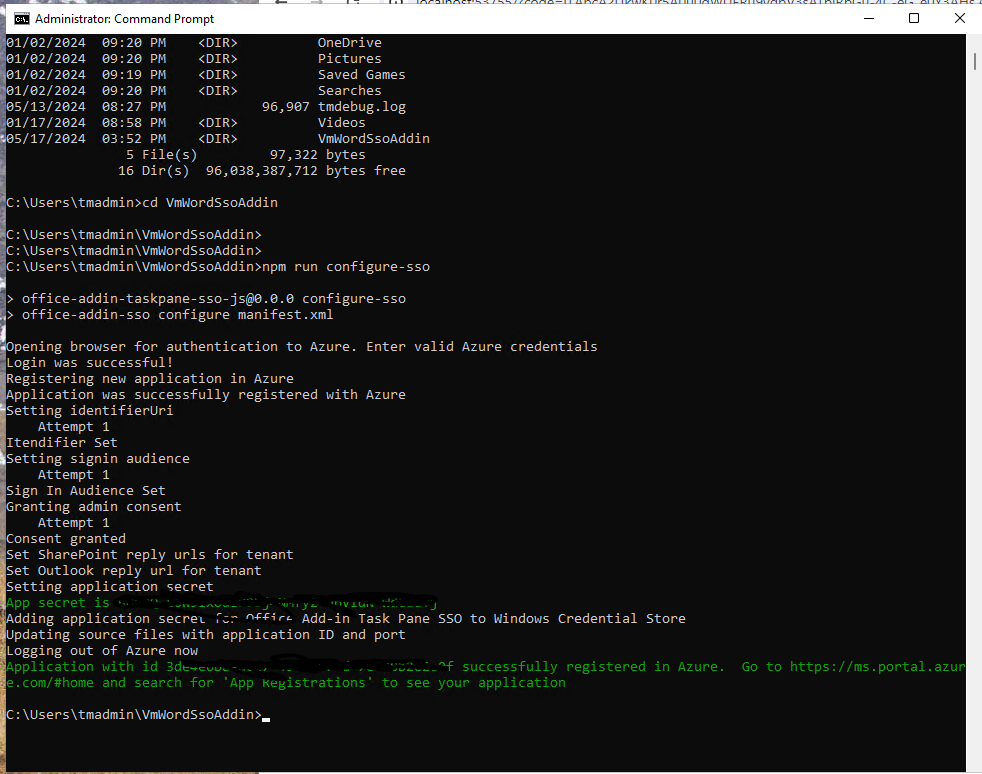
Task: Click the 'Consent granted' output line
Action: pos(66,539)
